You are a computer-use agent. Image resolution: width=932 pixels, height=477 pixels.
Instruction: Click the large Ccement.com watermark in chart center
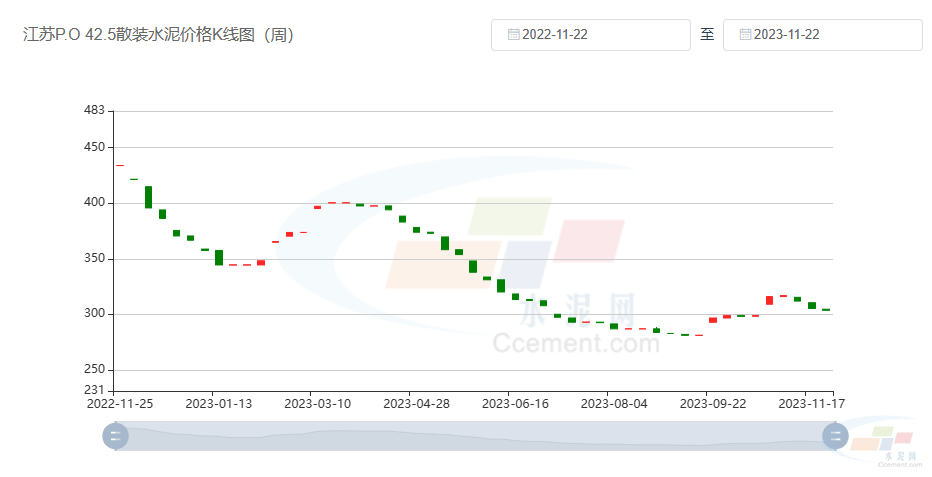[x=576, y=343]
